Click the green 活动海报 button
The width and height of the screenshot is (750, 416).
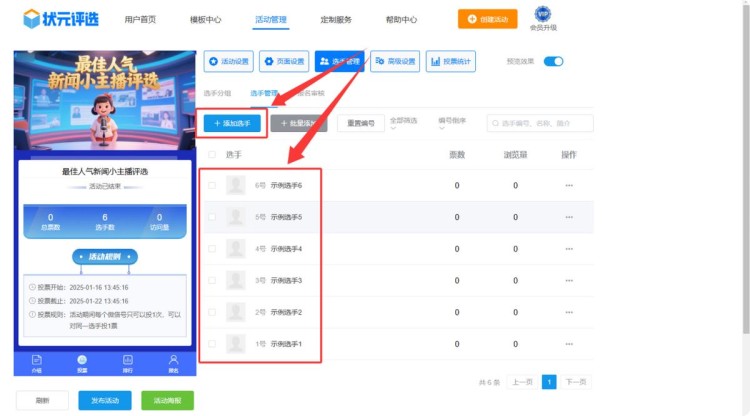(x=167, y=400)
